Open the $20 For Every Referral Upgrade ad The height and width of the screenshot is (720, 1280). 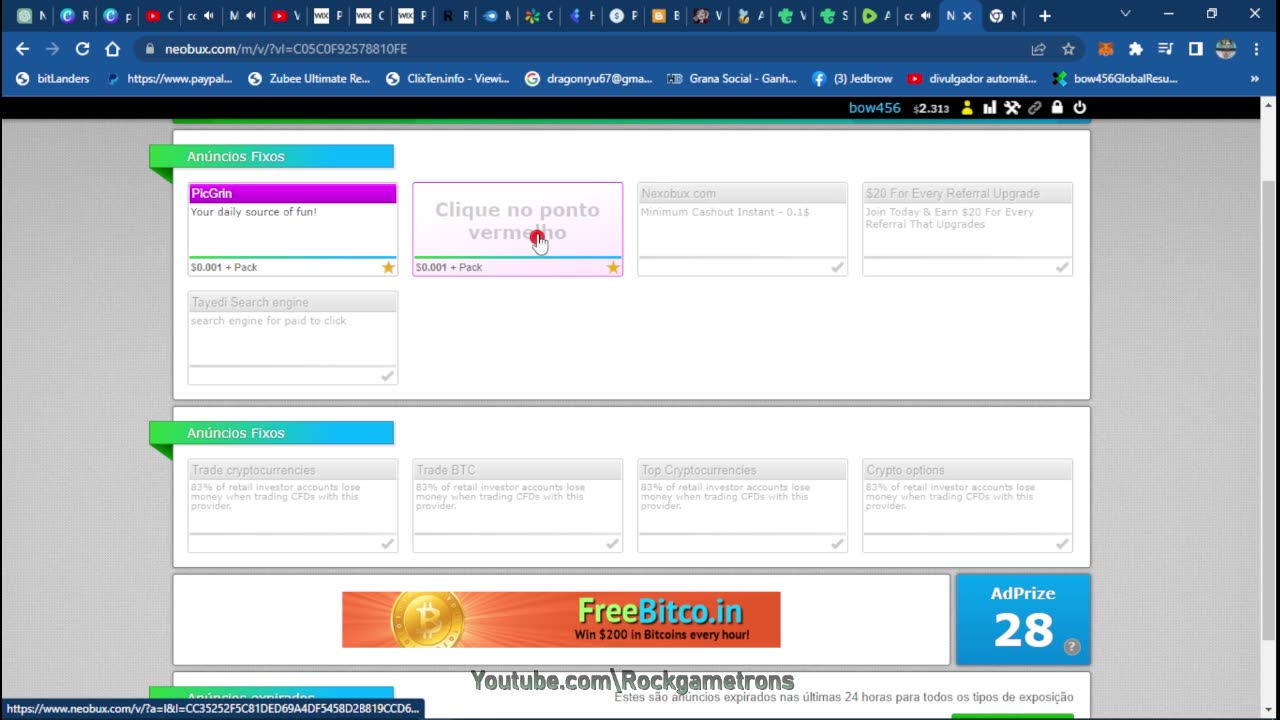point(968,229)
